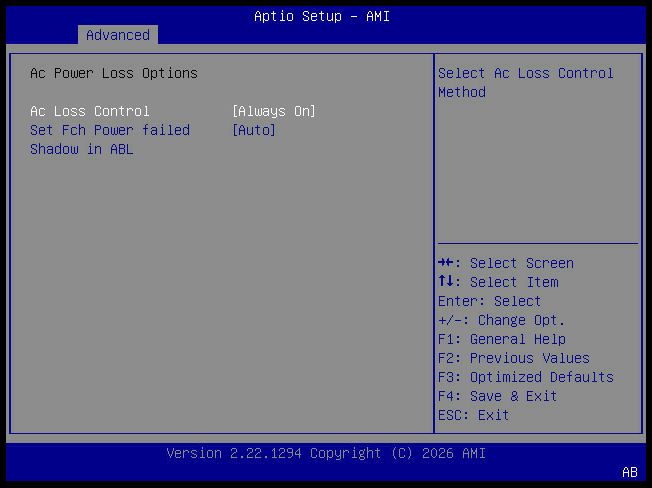Screen dimensions: 652x488
Task: Click the AB indicator in the corner
Action: pyautogui.click(x=630, y=472)
